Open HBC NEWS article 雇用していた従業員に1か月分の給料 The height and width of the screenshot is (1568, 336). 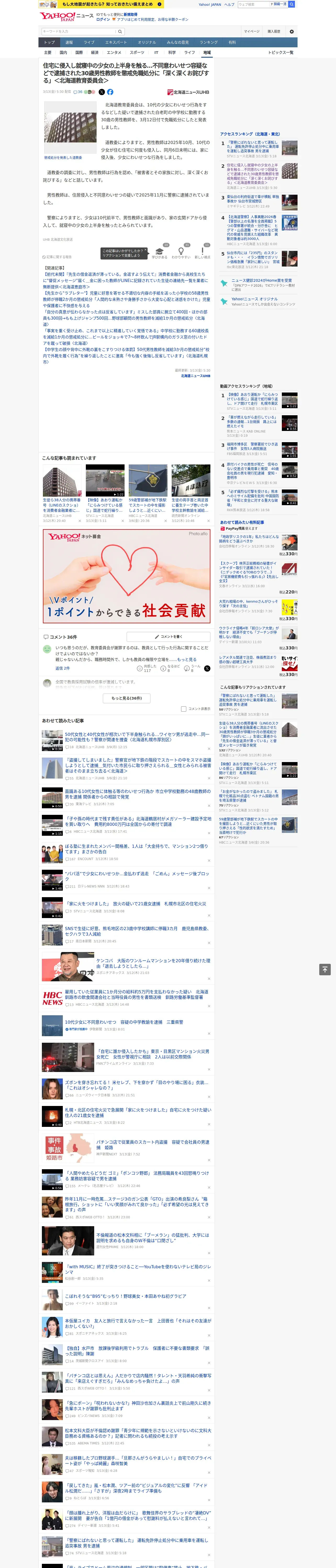coord(137,995)
